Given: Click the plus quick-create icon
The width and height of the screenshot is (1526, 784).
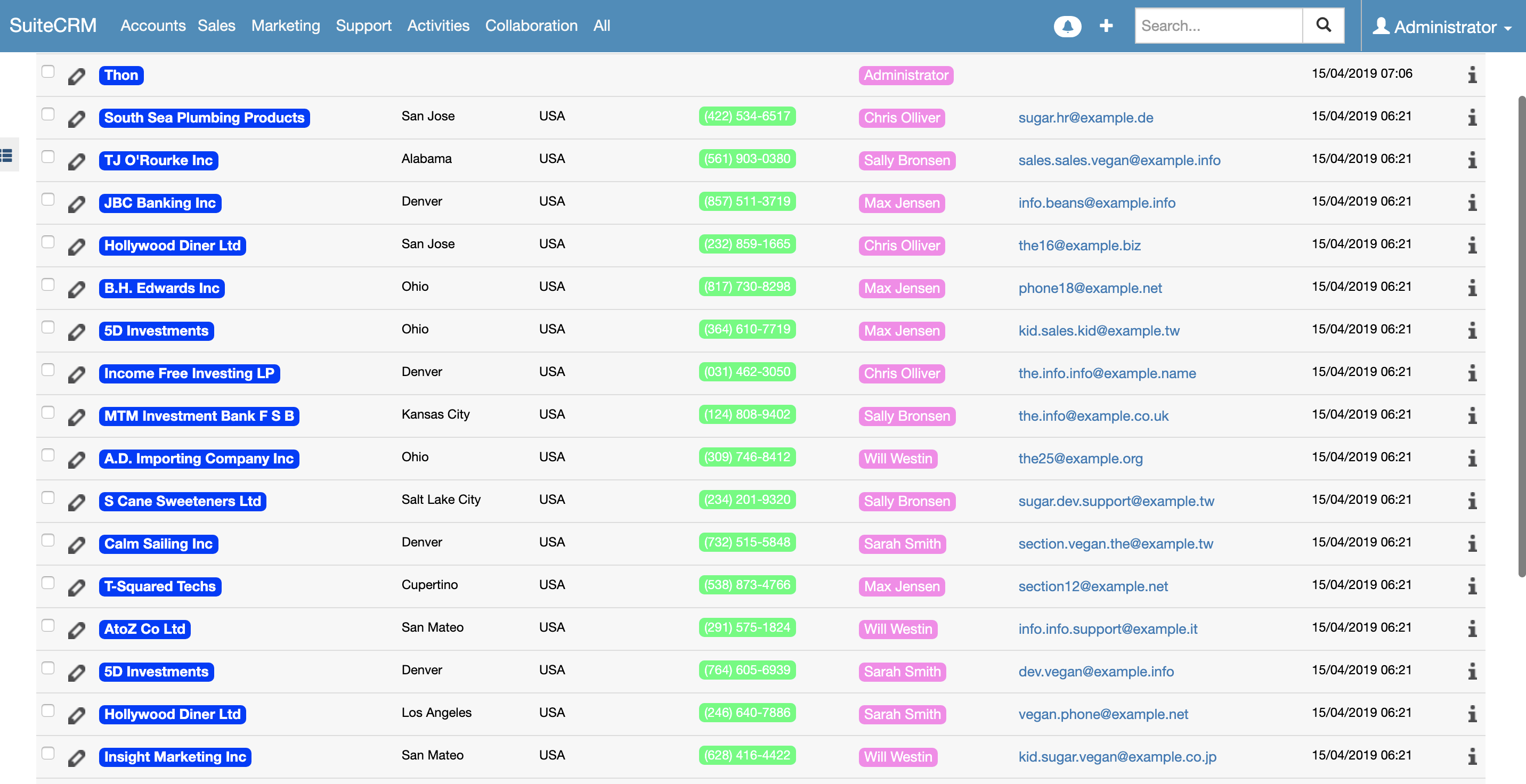Looking at the screenshot, I should pos(1106,26).
